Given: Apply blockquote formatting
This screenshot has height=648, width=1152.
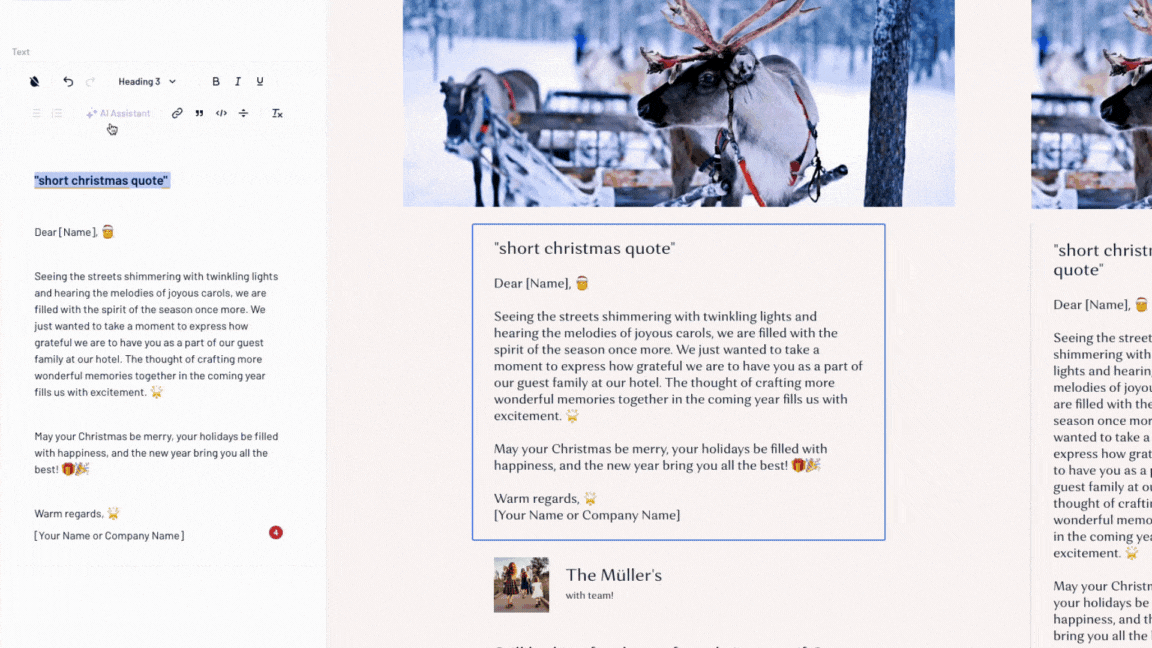Looking at the screenshot, I should [199, 113].
